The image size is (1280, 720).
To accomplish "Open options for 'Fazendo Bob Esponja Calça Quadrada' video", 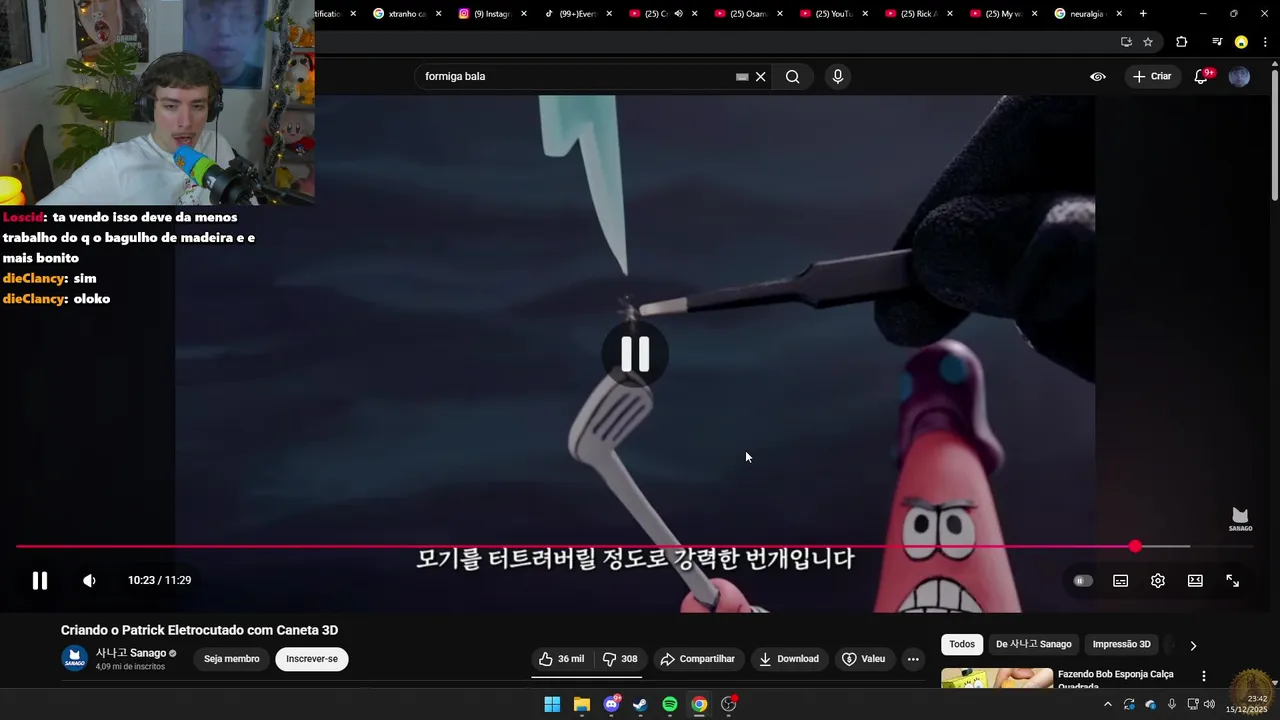I will [1204, 677].
